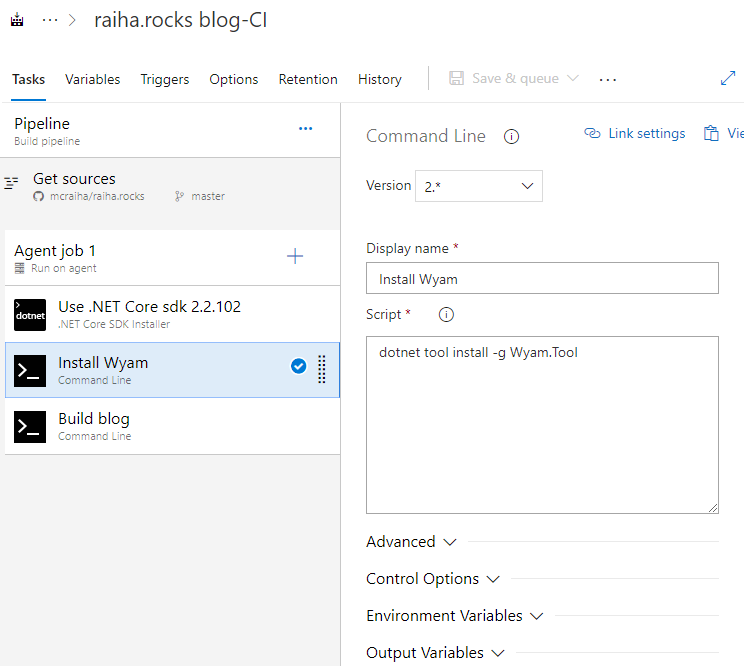The width and height of the screenshot is (755, 666).
Task: Open the Save & queue dropdown chevron
Action: 573,78
